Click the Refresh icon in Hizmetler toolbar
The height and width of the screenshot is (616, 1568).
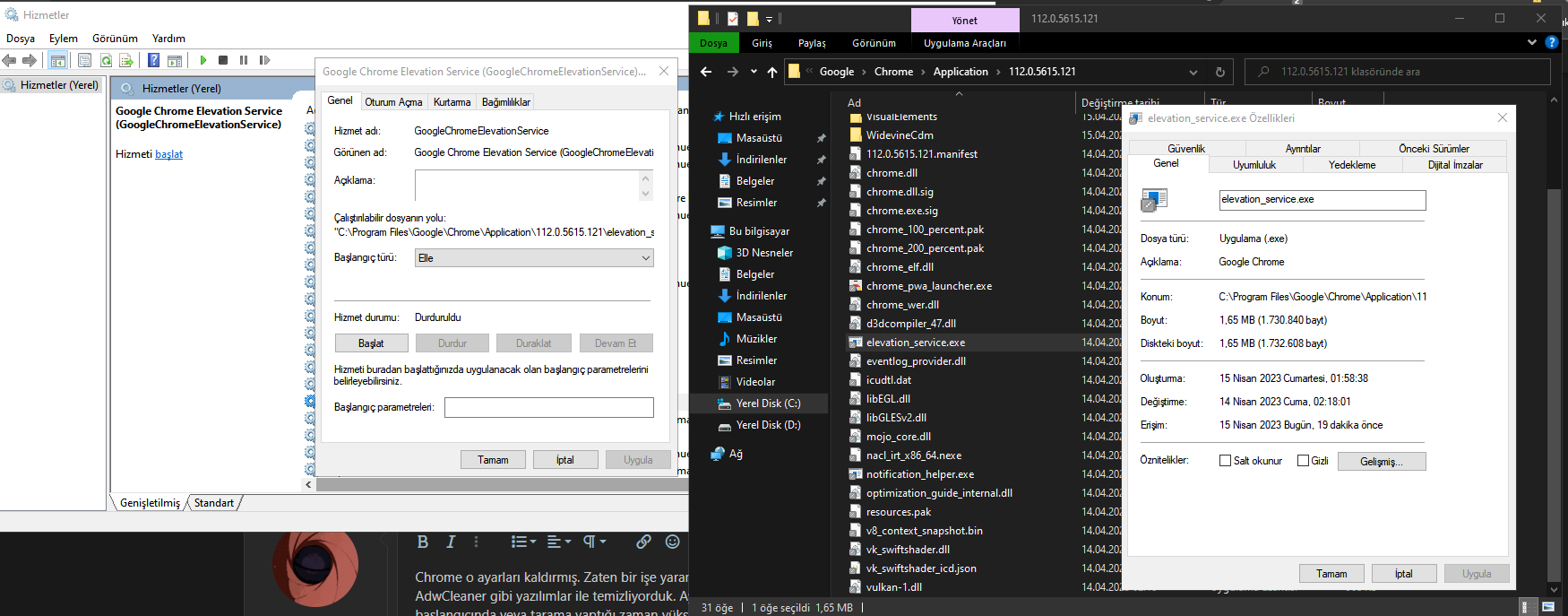(x=106, y=60)
